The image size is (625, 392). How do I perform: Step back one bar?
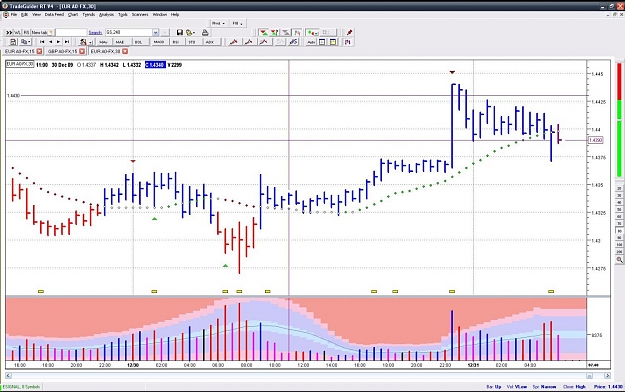pos(50,42)
